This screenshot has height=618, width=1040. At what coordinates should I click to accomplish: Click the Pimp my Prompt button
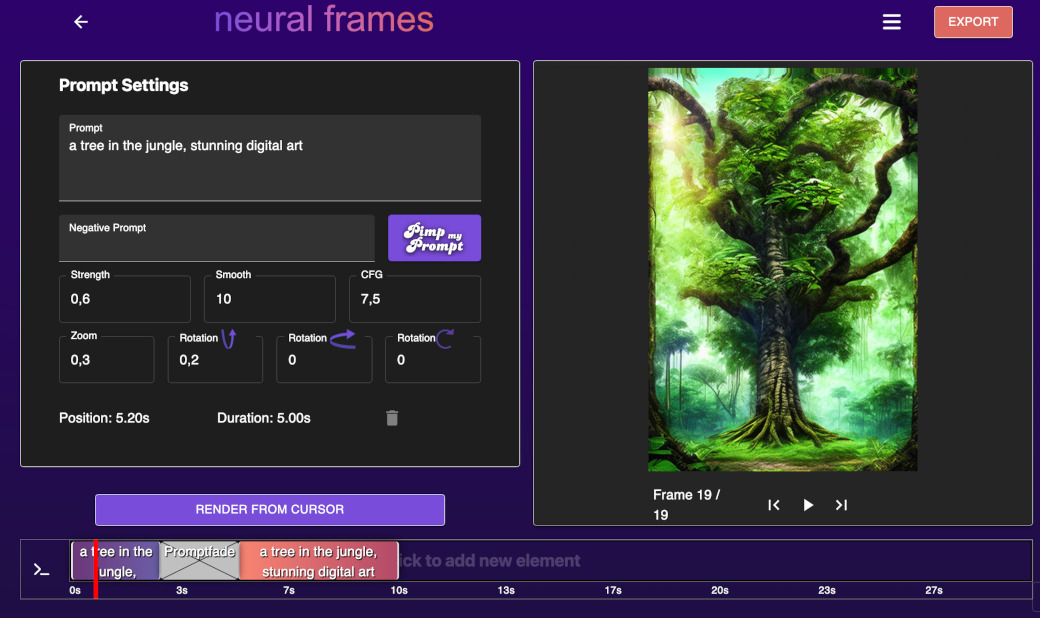[x=434, y=238]
